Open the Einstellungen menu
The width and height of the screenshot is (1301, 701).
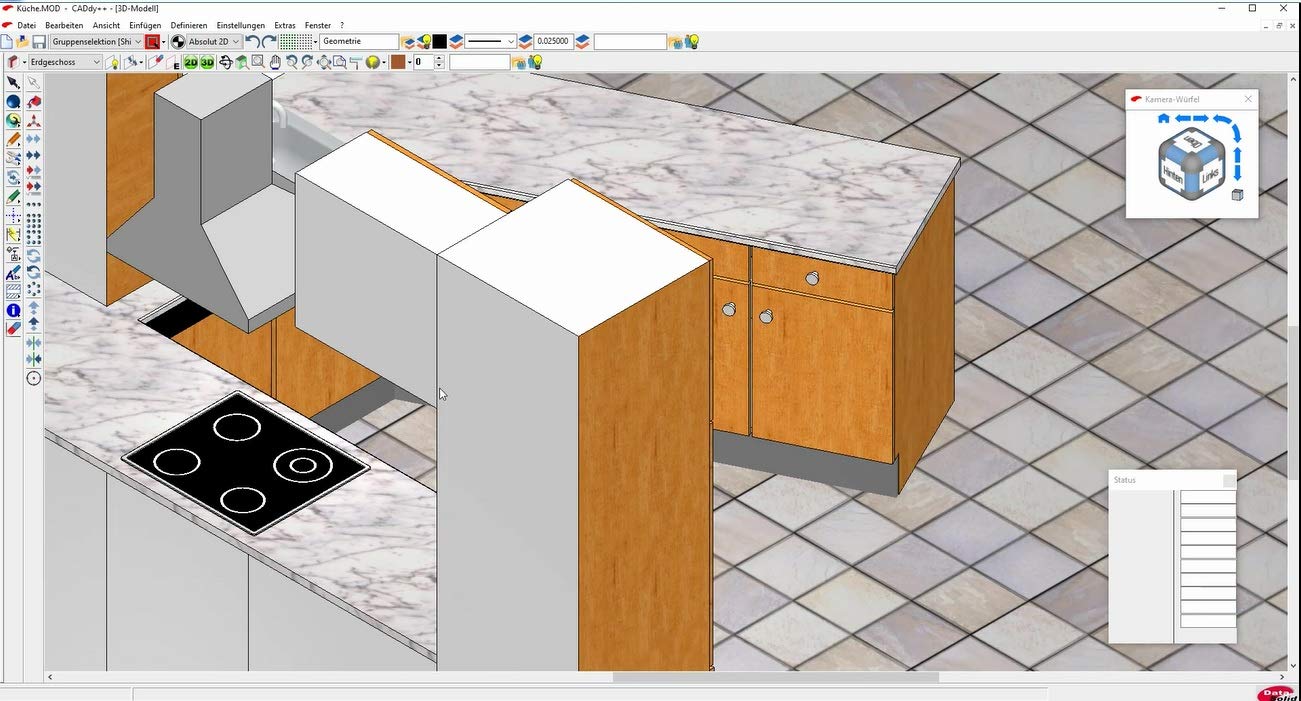tap(241, 25)
